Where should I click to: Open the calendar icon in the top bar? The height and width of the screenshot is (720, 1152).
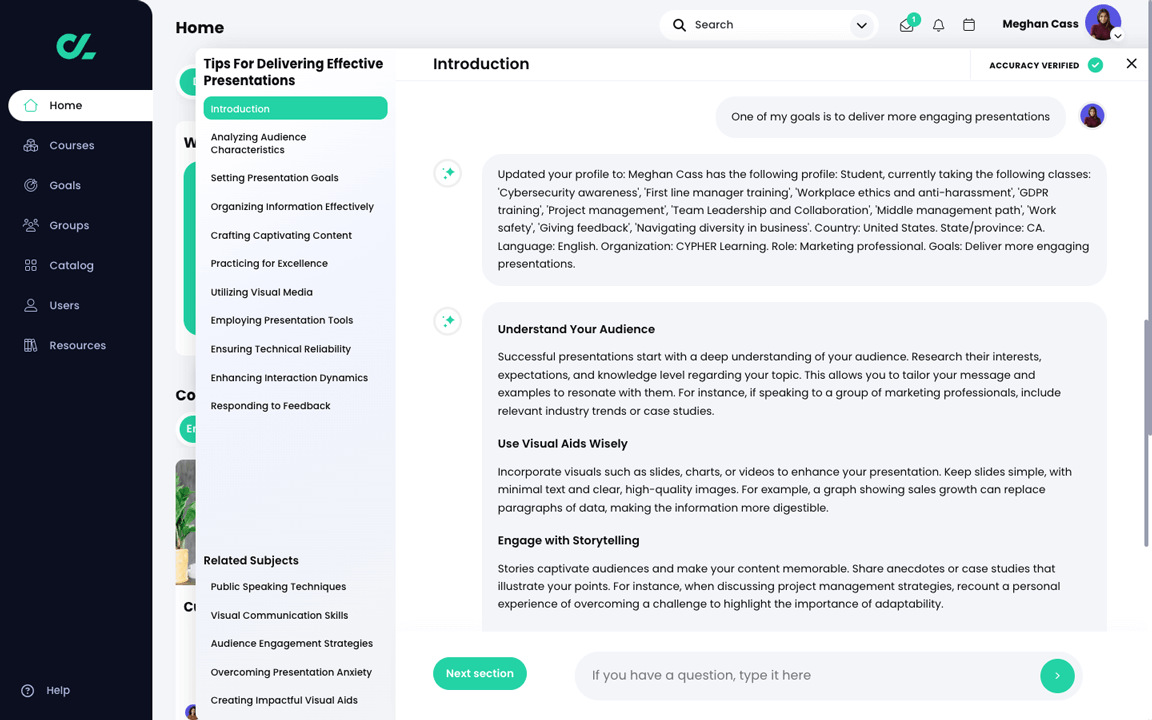(x=968, y=24)
